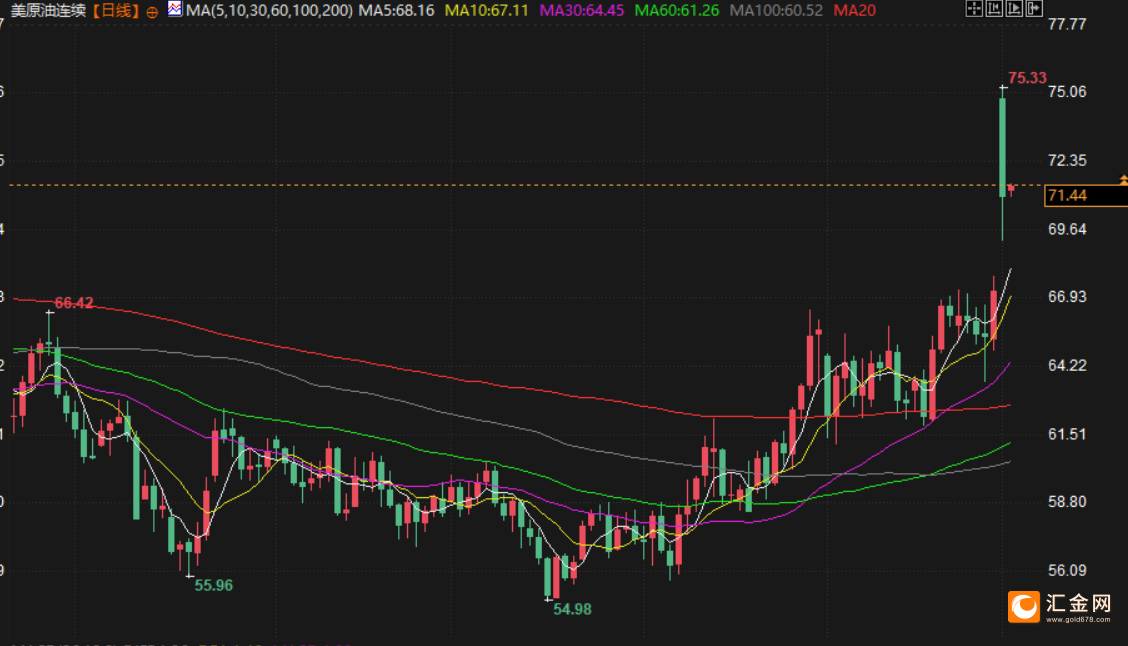Image resolution: width=1128 pixels, height=646 pixels.
Task: Click the 56.09 price axis label
Action: (x=1067, y=570)
